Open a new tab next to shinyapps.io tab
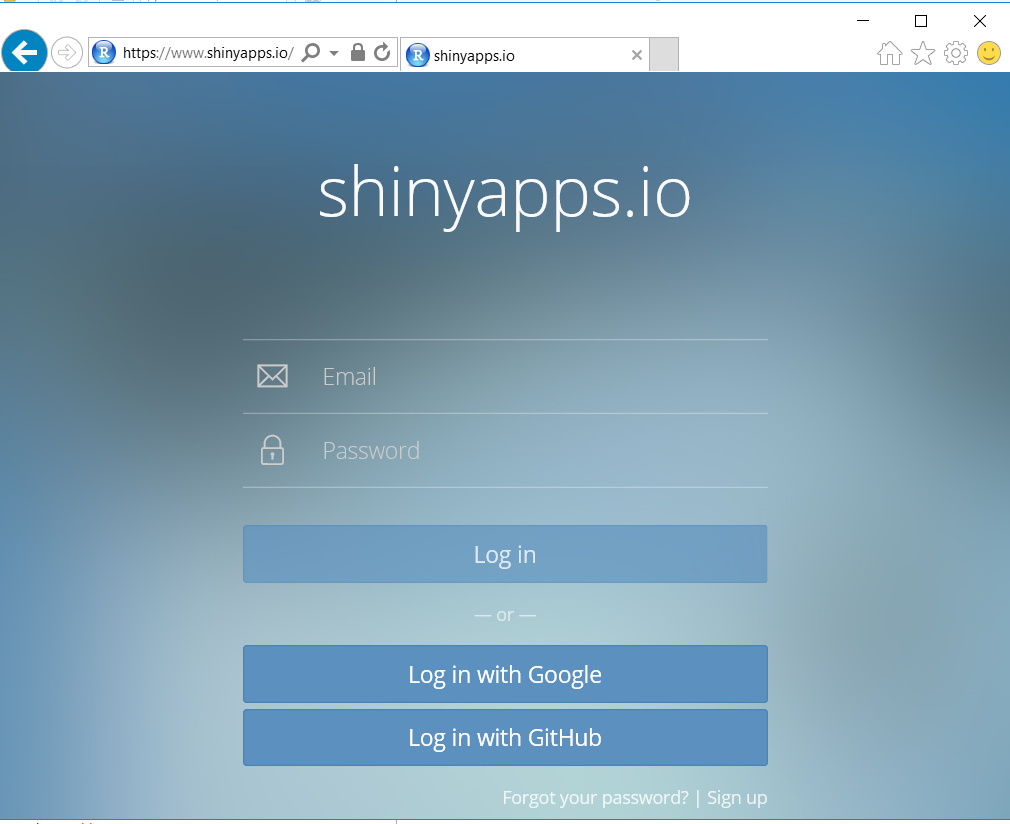This screenshot has width=1010, height=824. 663,55
